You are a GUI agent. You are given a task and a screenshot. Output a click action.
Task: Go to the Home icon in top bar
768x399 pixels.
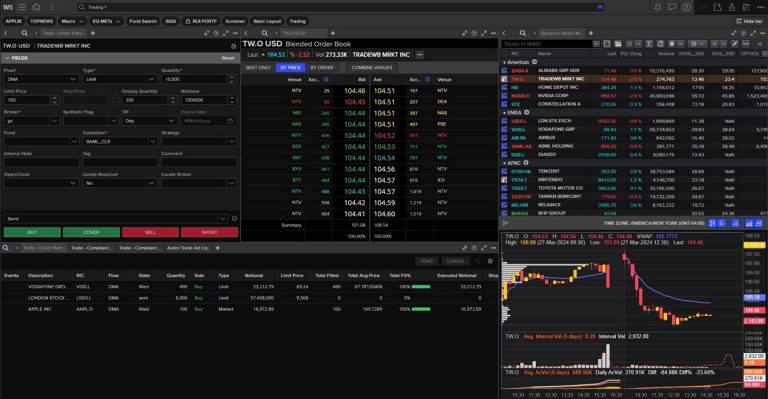36,7
